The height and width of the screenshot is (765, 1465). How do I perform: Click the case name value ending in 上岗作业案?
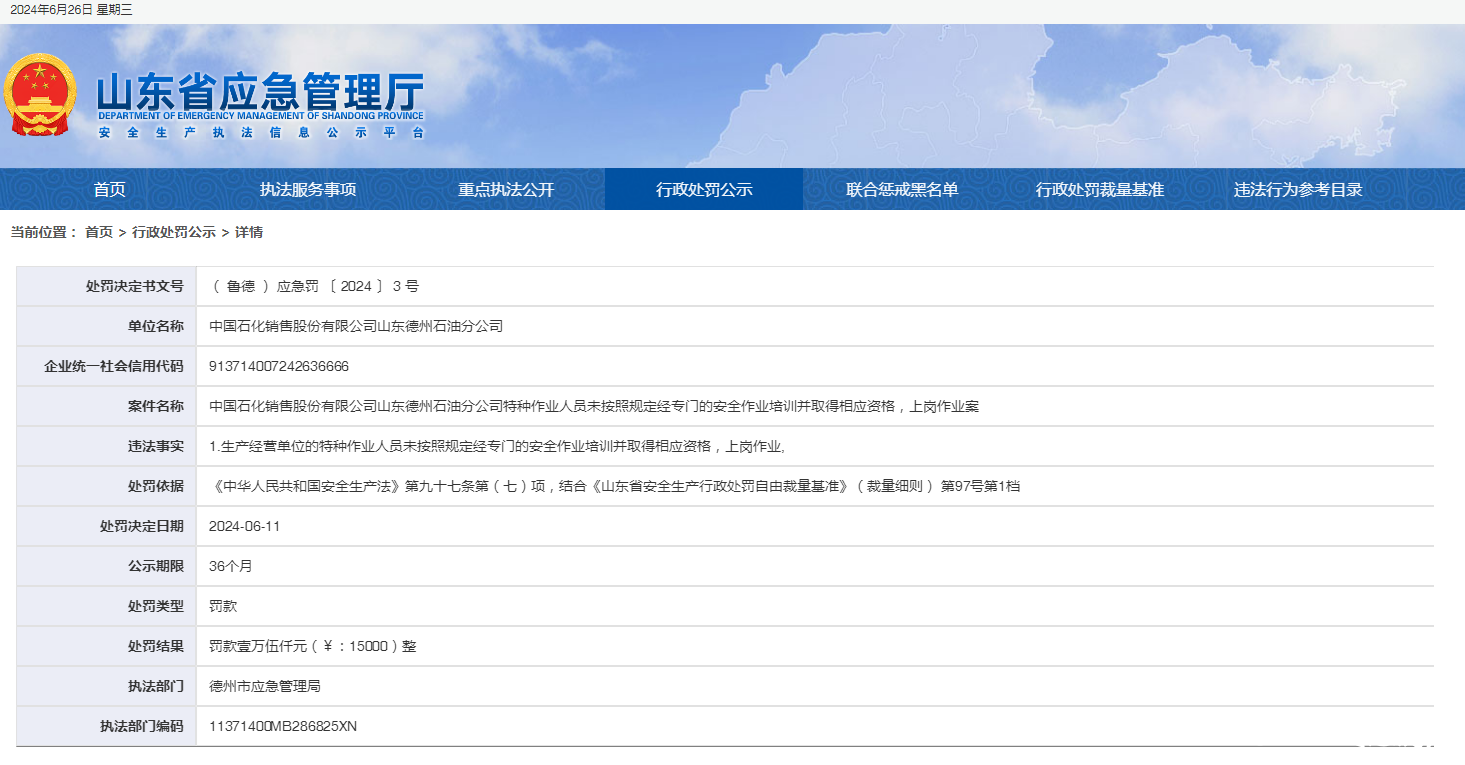pos(594,406)
